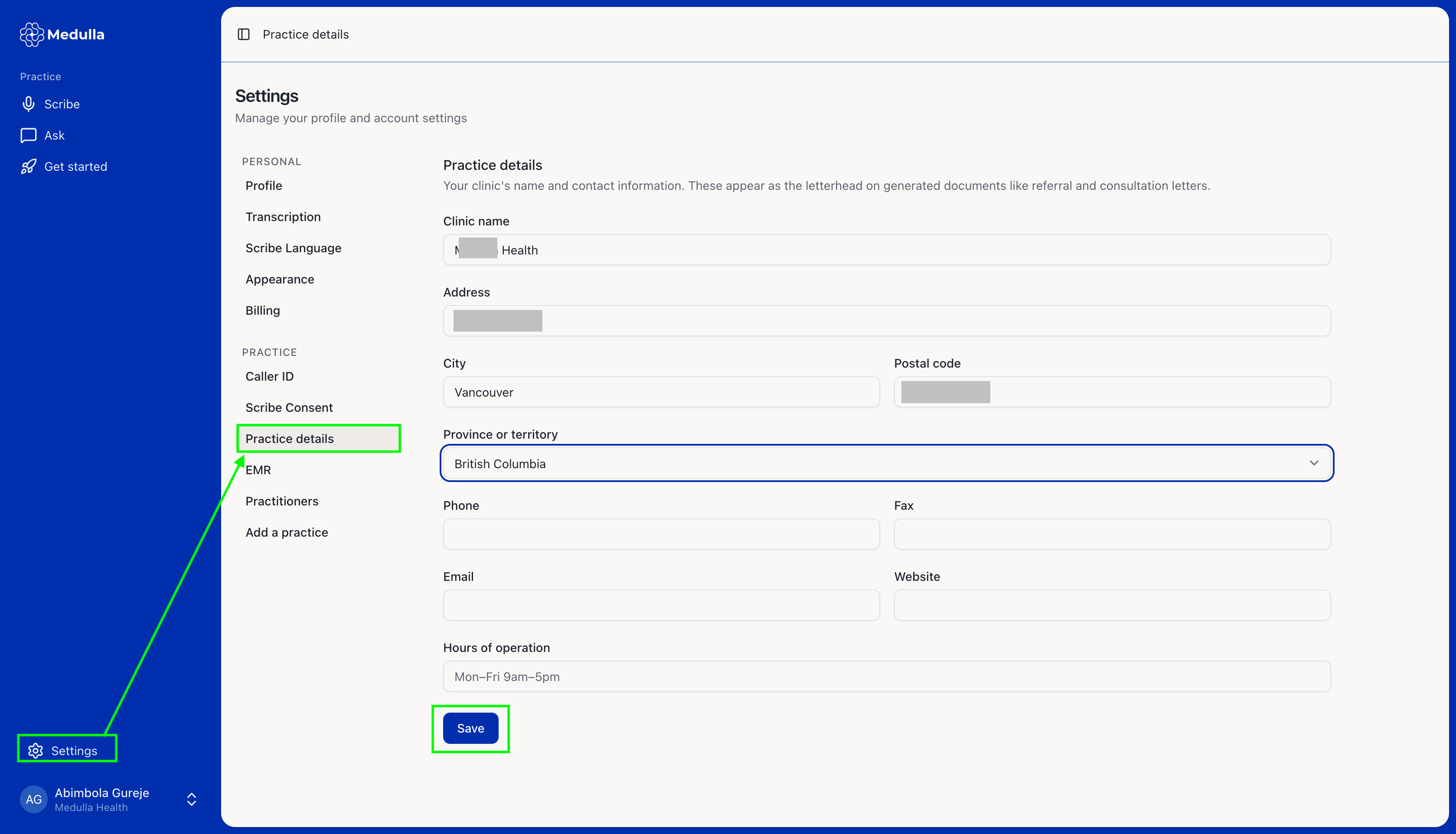
Task: Click the Clinic name input field
Action: [887, 250]
